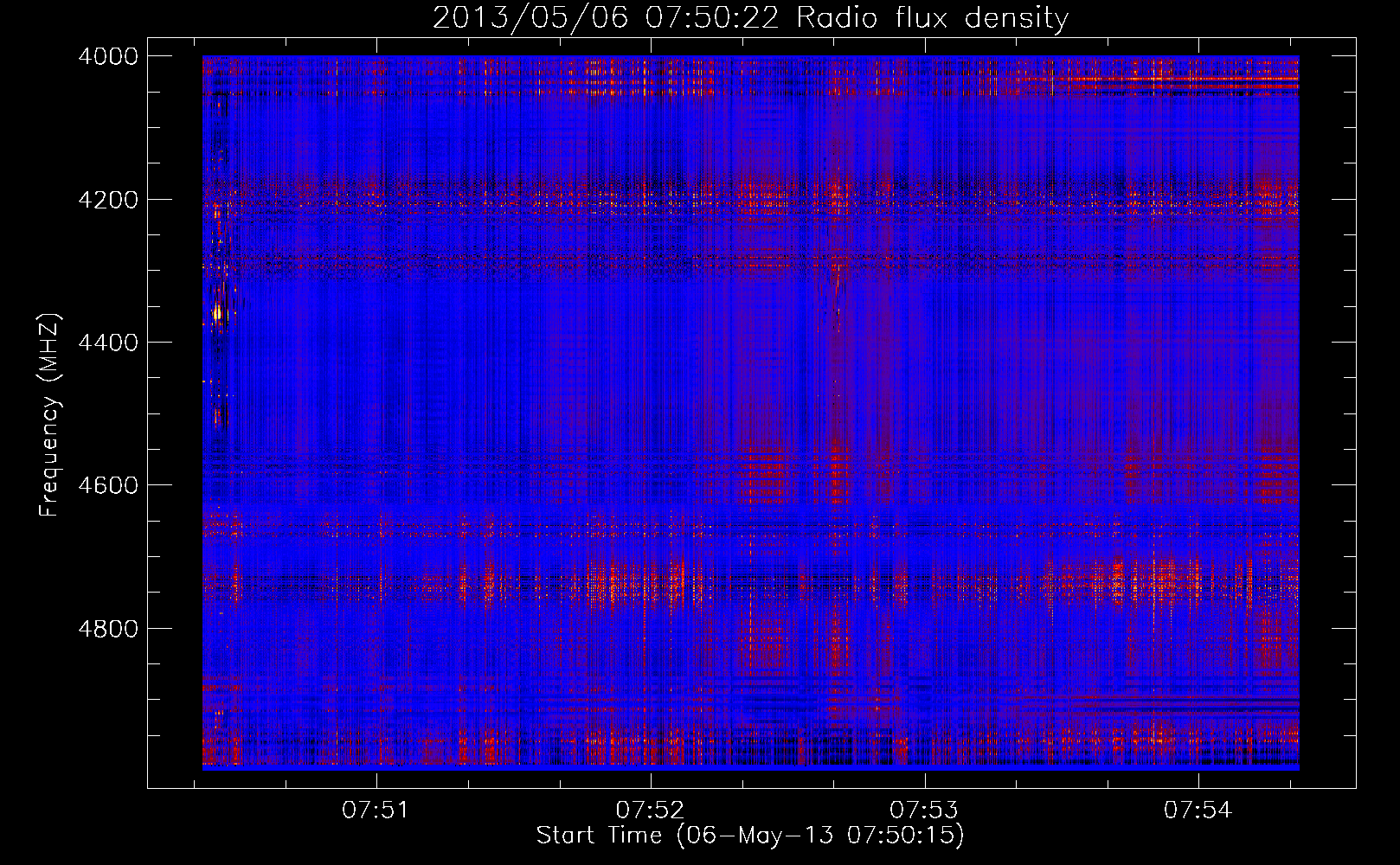This screenshot has width=1400, height=865.
Task: Click the 07:51 time axis label
Action: (376, 811)
